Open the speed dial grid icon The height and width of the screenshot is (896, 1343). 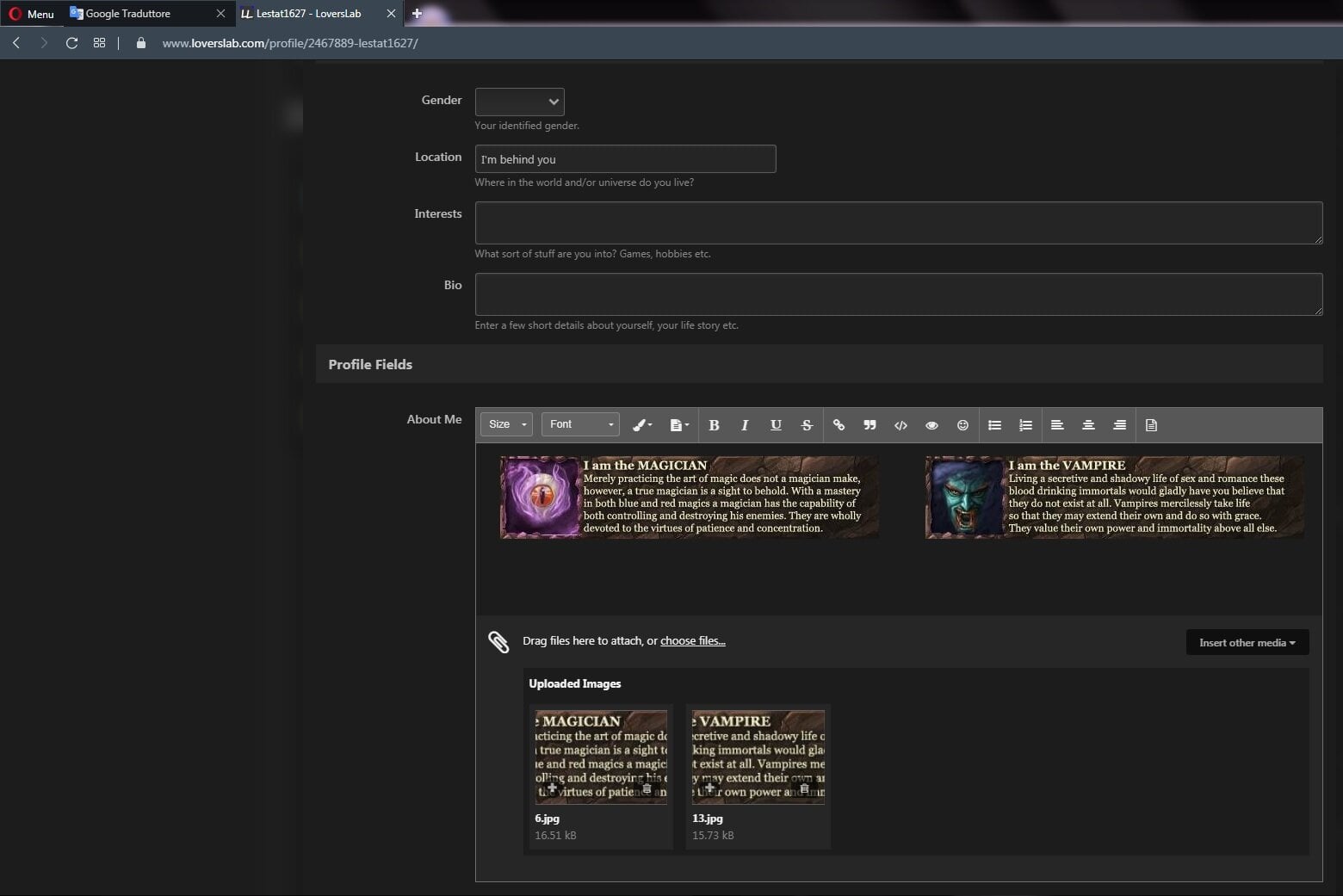tap(99, 43)
